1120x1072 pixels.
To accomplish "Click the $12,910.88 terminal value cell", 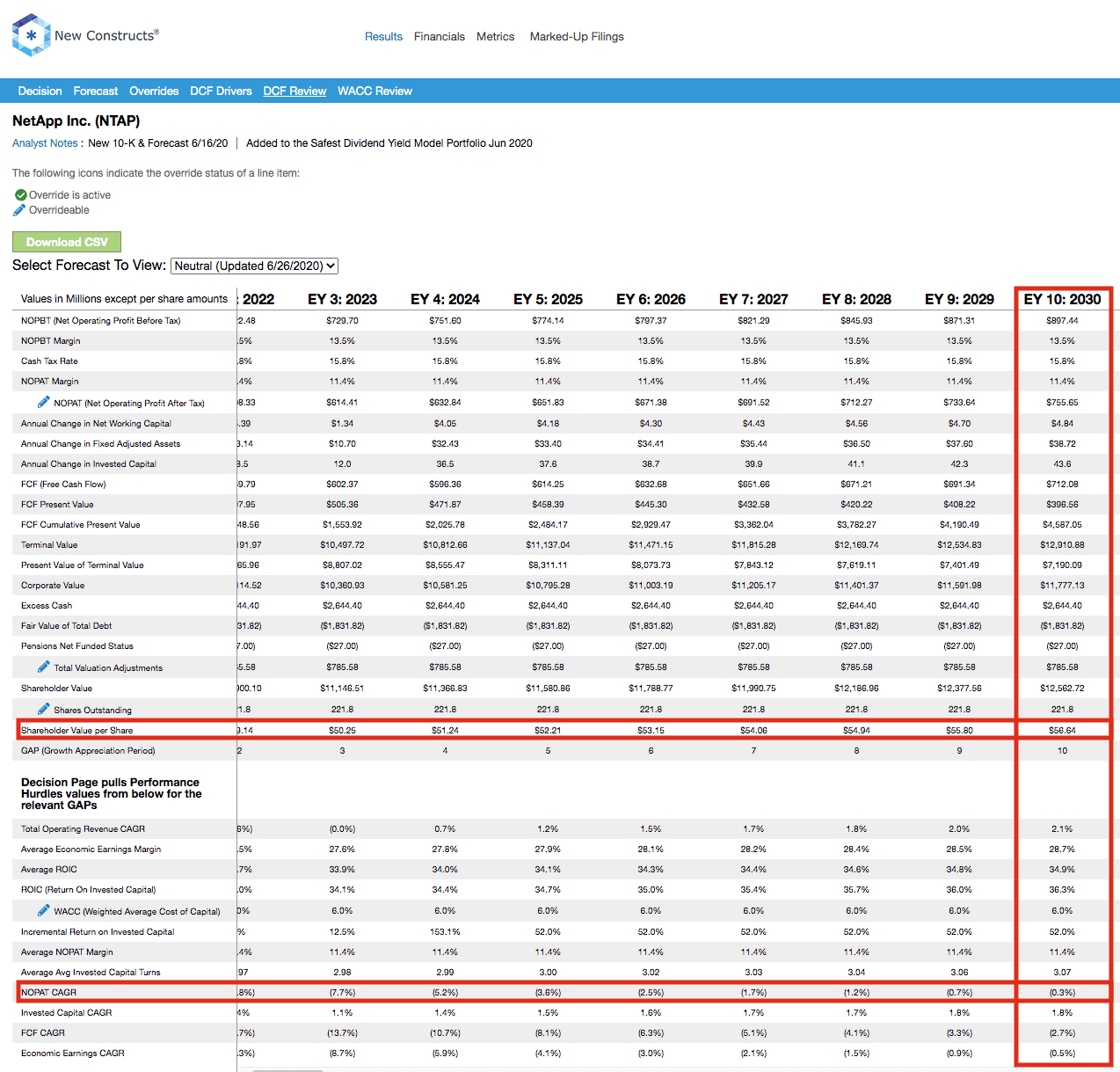I will (x=1062, y=545).
